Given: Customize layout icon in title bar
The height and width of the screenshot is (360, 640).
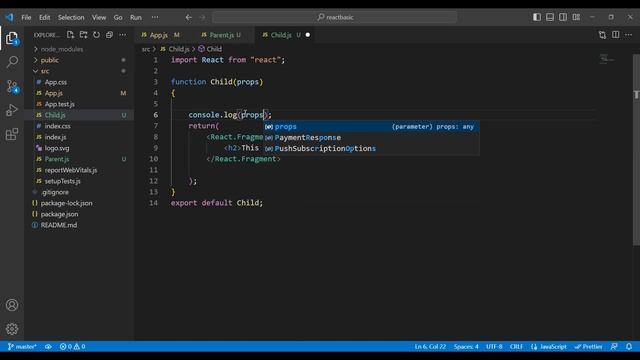Looking at the screenshot, I should [x=576, y=17].
